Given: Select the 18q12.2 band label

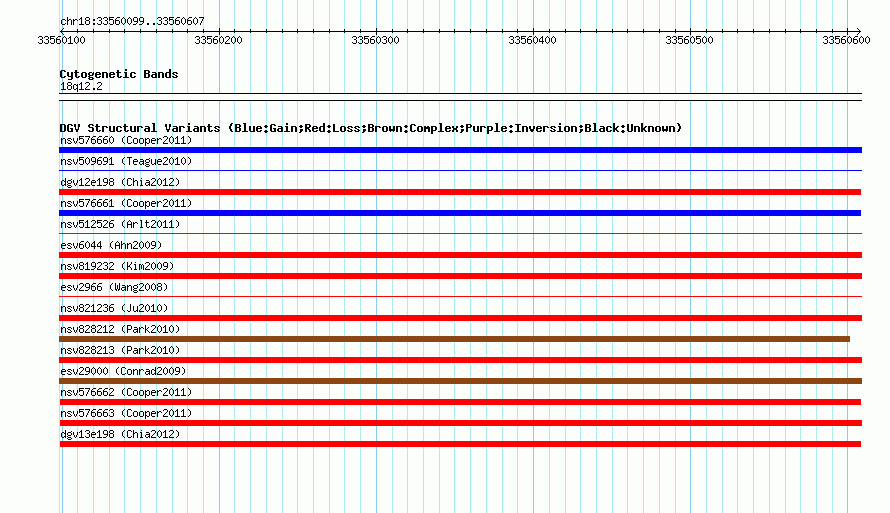Looking at the screenshot, I should pos(81,86).
